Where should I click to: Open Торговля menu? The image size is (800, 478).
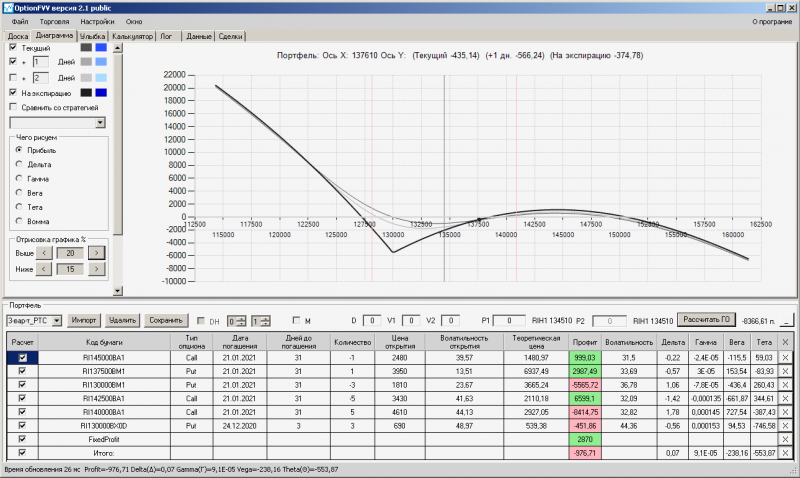pos(54,21)
